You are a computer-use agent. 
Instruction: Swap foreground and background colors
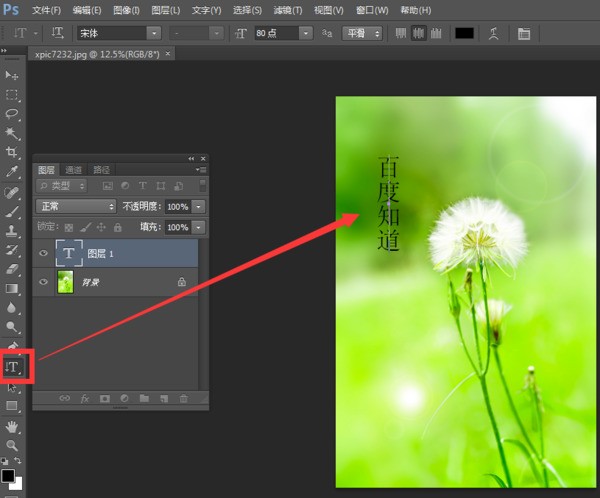click(x=18, y=460)
